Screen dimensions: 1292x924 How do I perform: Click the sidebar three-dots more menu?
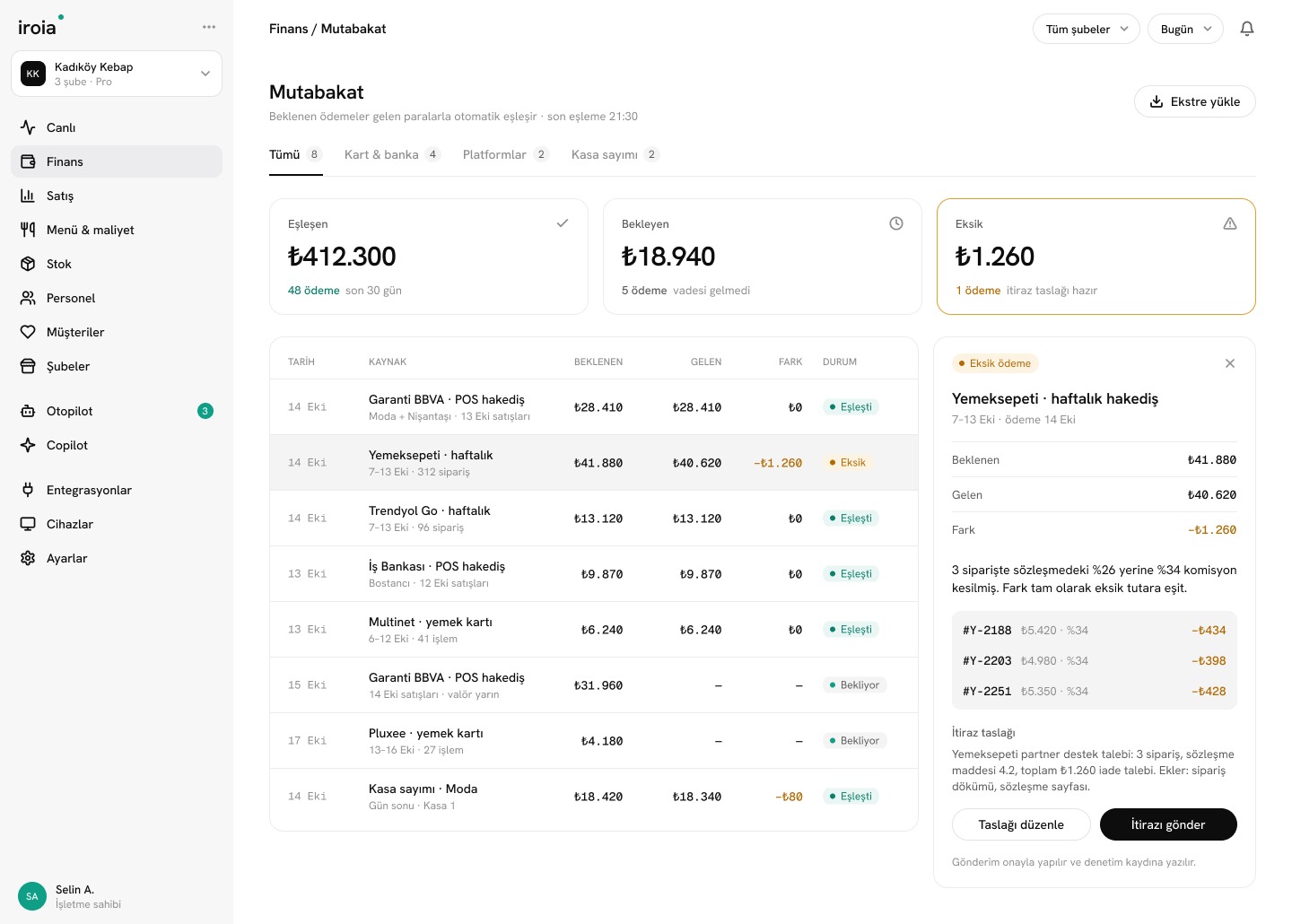point(209,27)
